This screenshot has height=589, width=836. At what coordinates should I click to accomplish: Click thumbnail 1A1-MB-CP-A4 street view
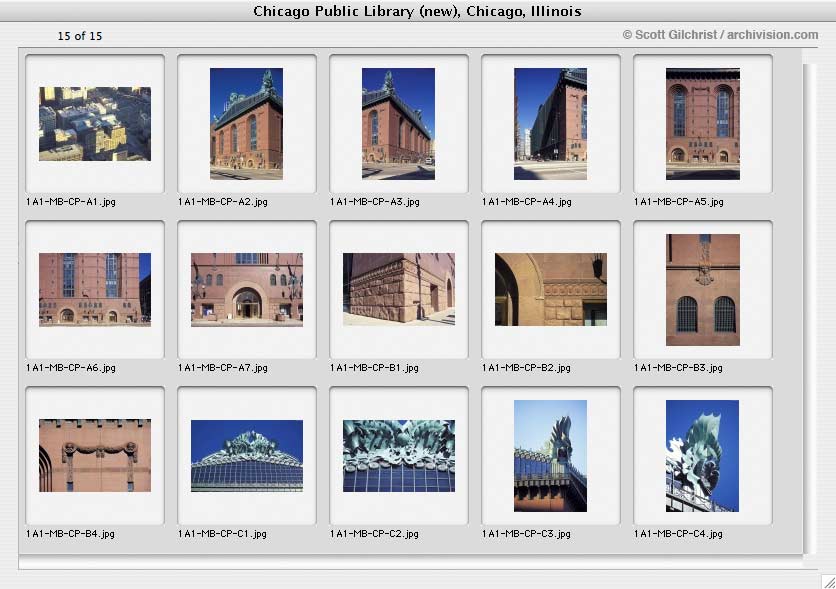coord(550,124)
